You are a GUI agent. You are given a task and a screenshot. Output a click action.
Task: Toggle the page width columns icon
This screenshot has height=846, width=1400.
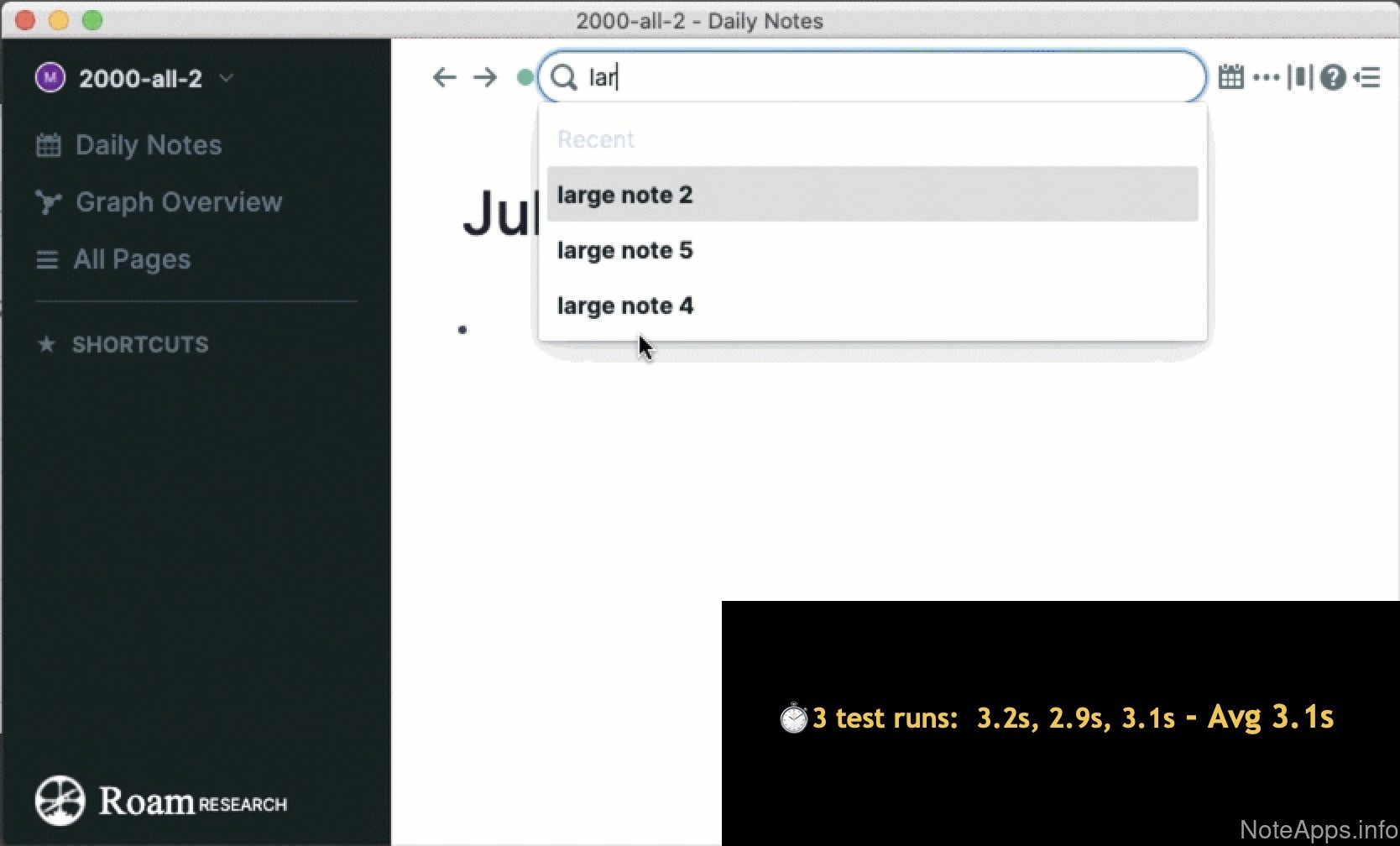click(x=1299, y=77)
